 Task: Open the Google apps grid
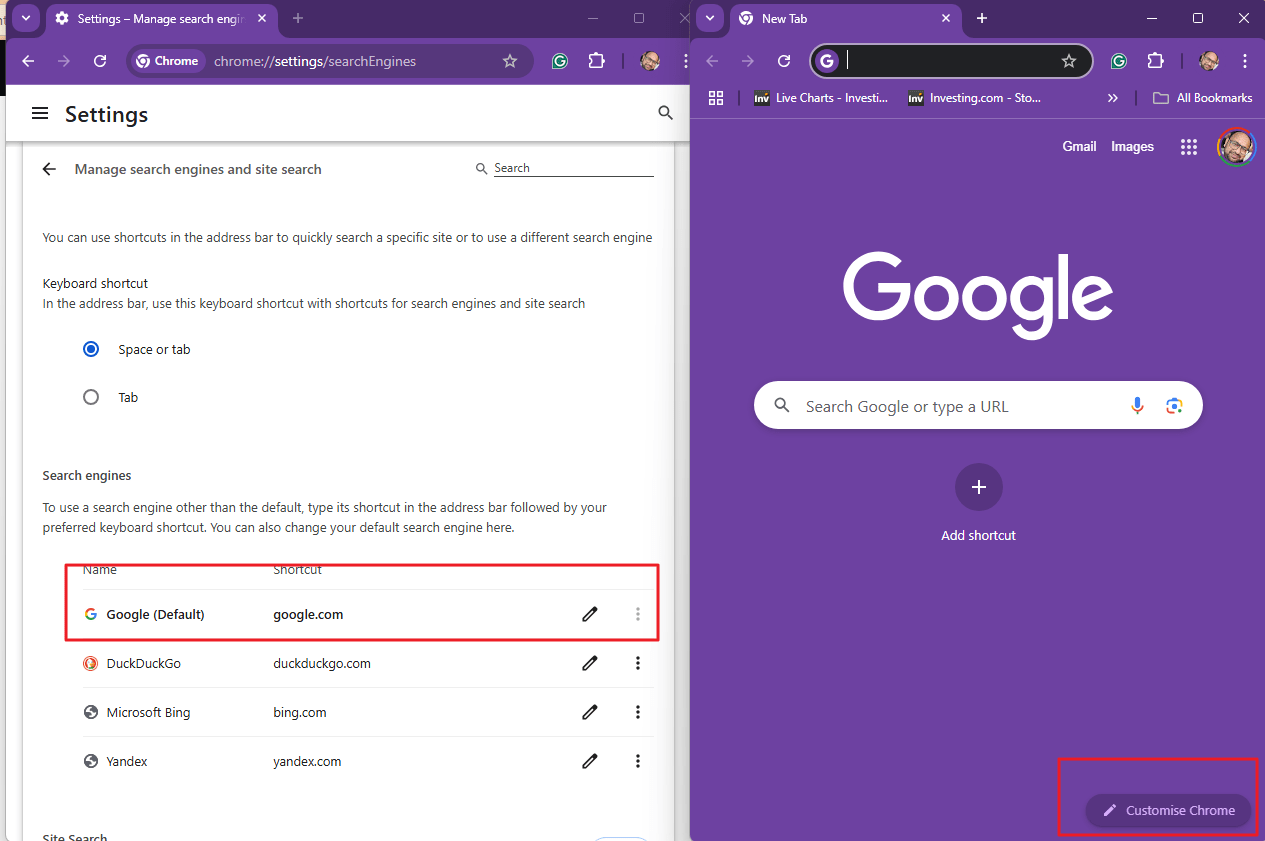tap(1188, 147)
